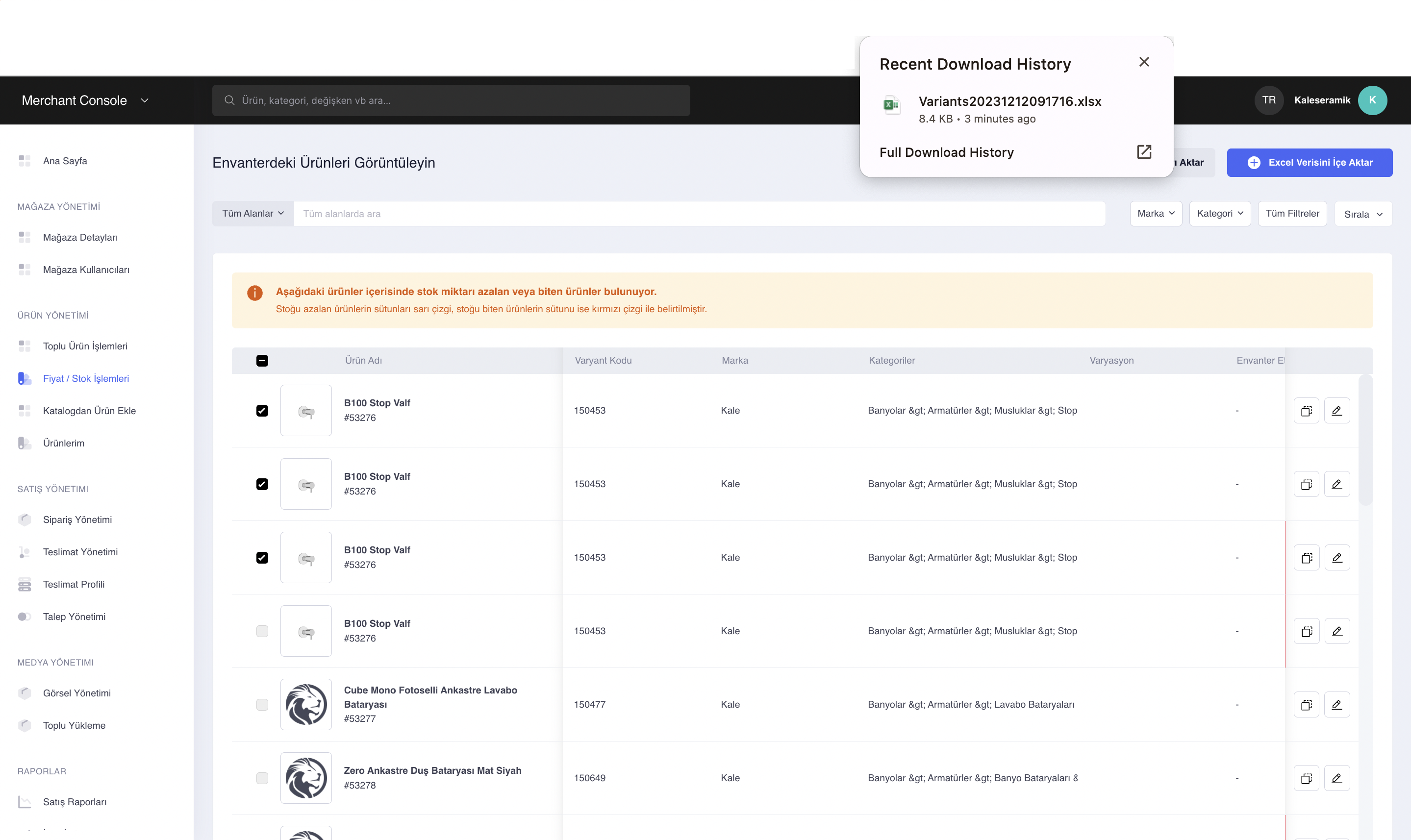Focus the Tüm alanlarda ara search input

tap(699, 213)
